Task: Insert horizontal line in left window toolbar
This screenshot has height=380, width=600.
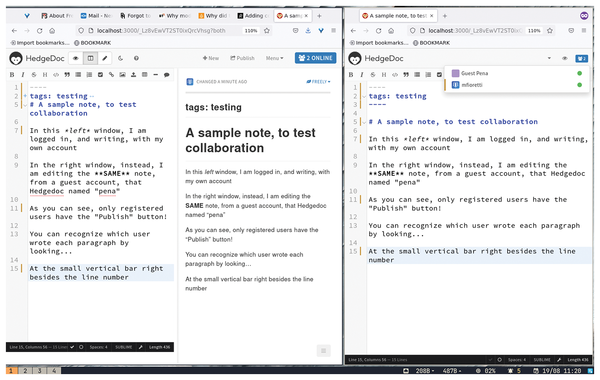Action: tap(155, 75)
